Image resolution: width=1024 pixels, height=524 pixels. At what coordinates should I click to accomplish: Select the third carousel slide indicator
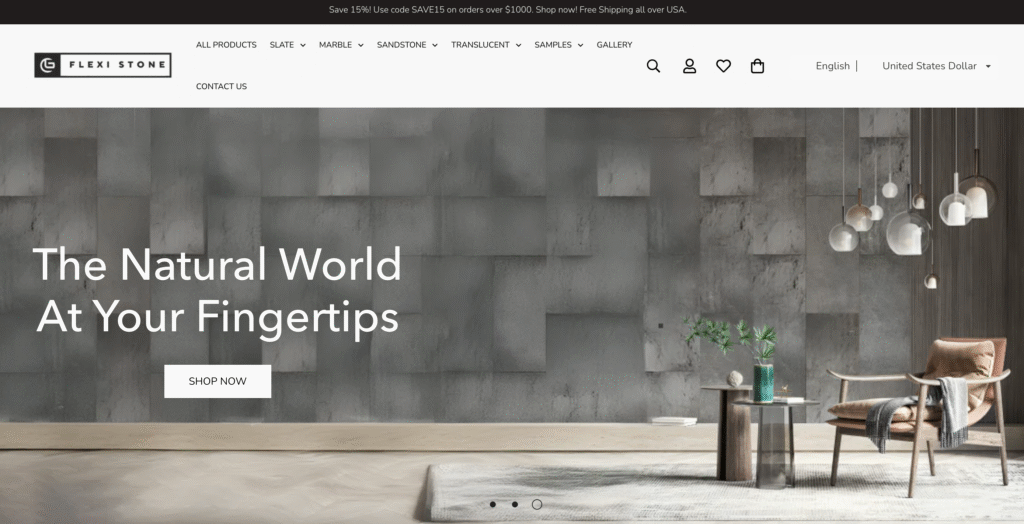537,504
